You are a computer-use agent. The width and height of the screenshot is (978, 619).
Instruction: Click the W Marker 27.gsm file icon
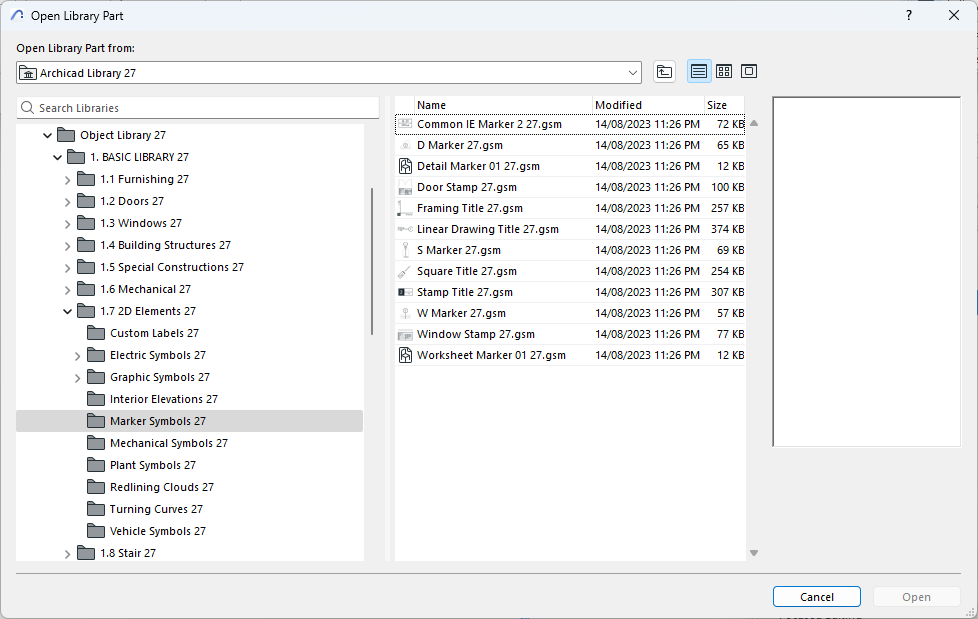405,313
